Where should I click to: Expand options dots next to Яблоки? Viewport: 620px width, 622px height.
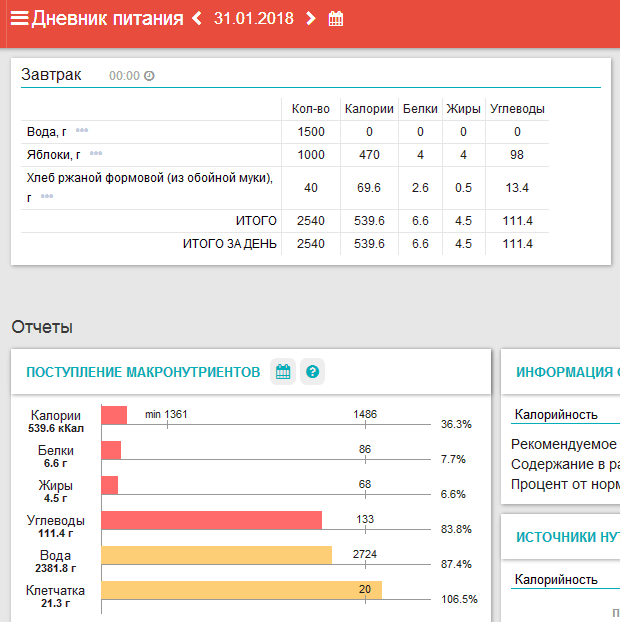[96, 154]
